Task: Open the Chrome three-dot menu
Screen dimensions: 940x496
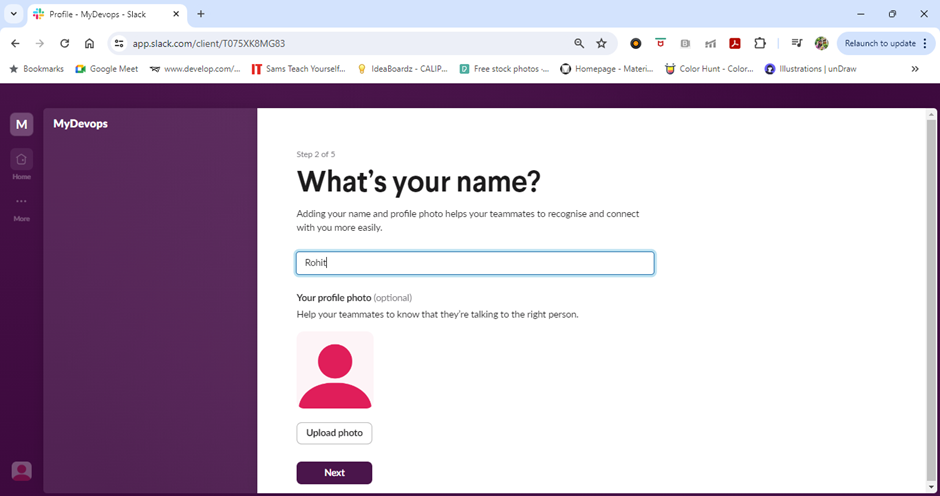Action: tap(925, 43)
